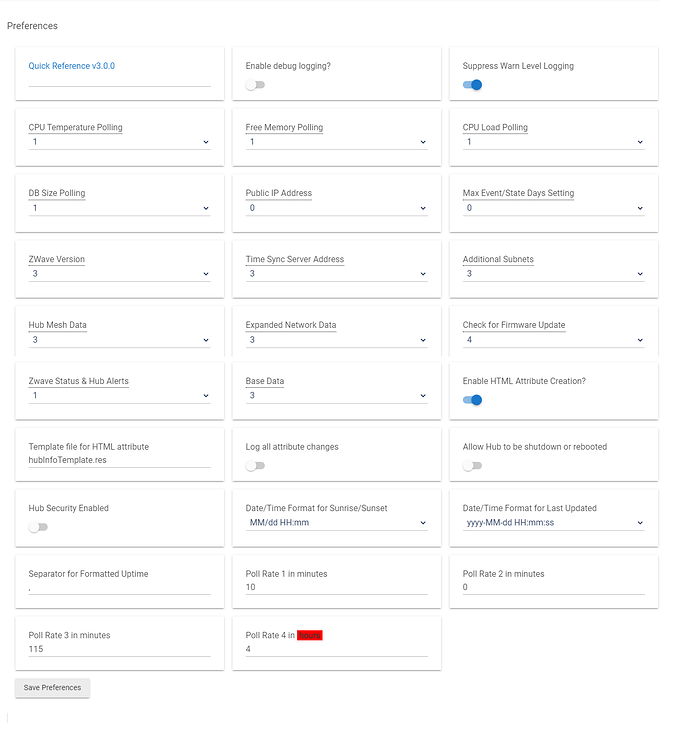Viewport: 680px width, 750px height.
Task: Open the Public IP Address dropdown
Action: pos(336,208)
